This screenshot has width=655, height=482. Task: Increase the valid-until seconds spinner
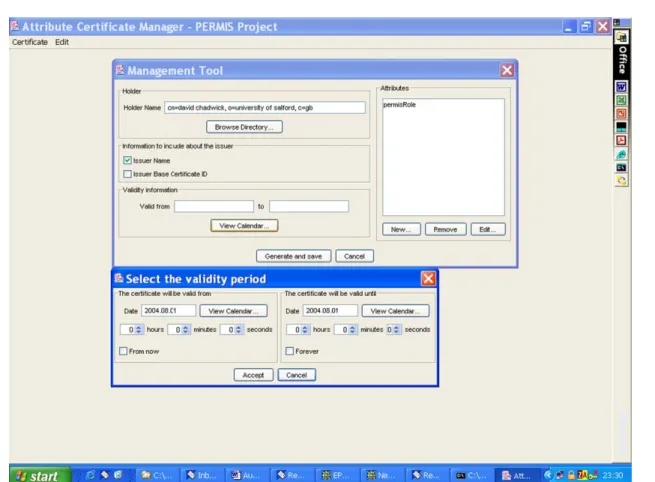pyautogui.click(x=396, y=327)
